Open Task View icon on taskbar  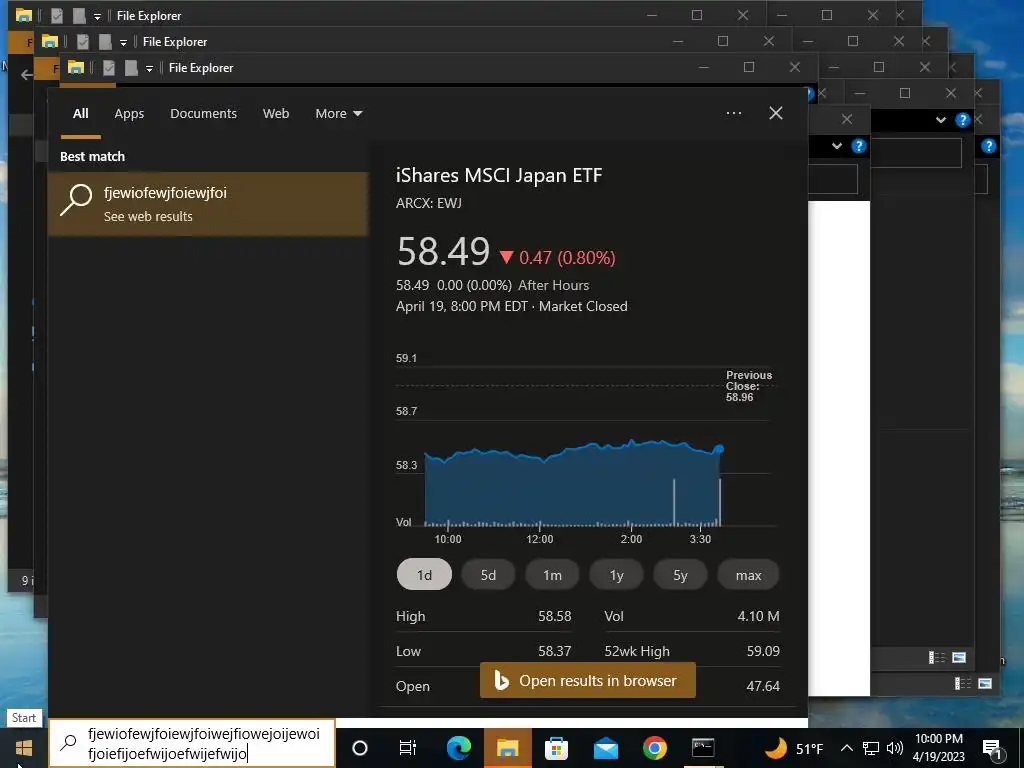tap(408, 748)
